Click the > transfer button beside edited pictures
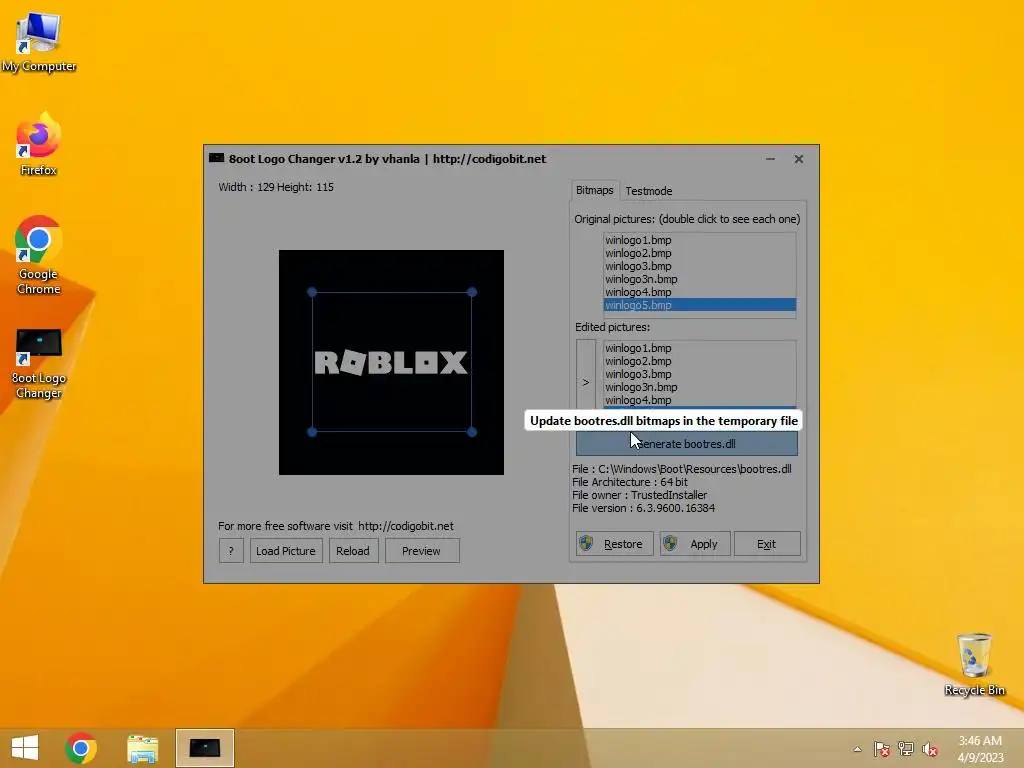Image resolution: width=1024 pixels, height=768 pixels. click(x=586, y=381)
